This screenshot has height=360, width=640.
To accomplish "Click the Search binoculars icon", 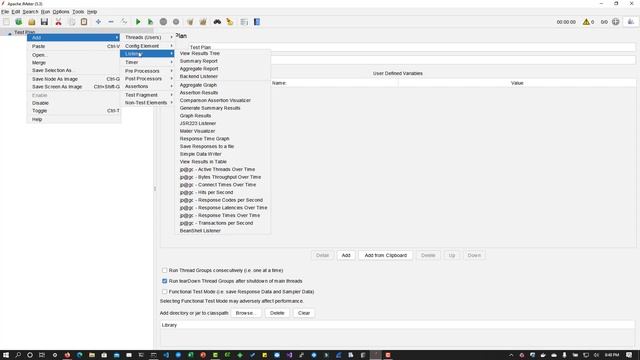I will (217, 22).
